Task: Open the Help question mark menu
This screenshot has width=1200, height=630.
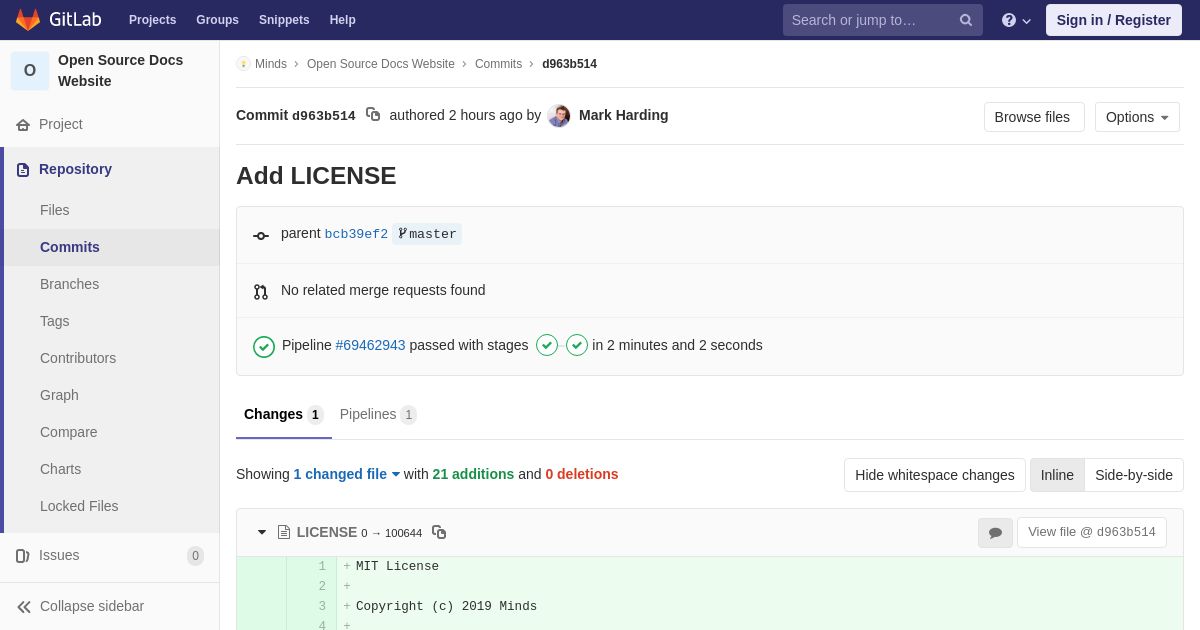Action: click(1015, 20)
